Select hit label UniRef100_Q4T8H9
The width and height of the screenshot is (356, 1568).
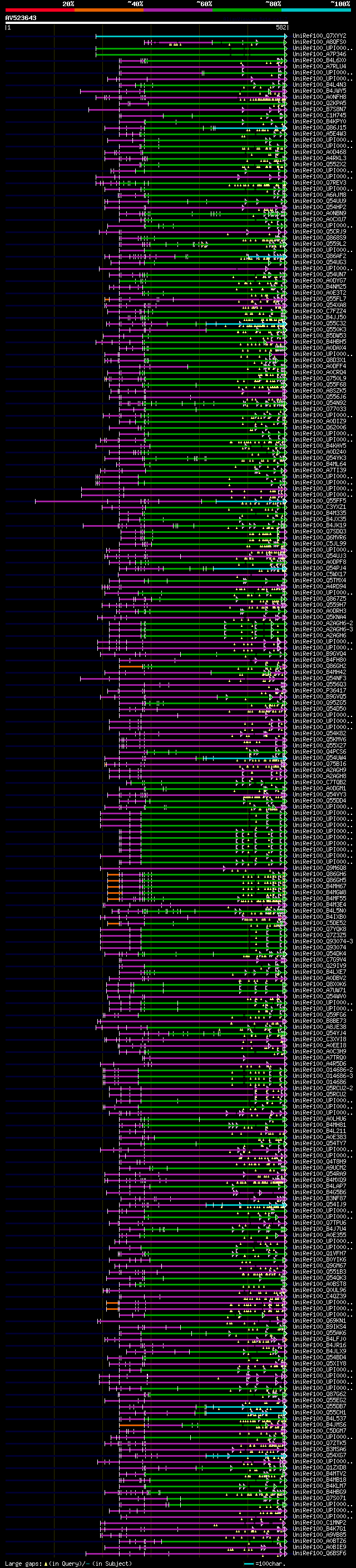tap(319, 1161)
